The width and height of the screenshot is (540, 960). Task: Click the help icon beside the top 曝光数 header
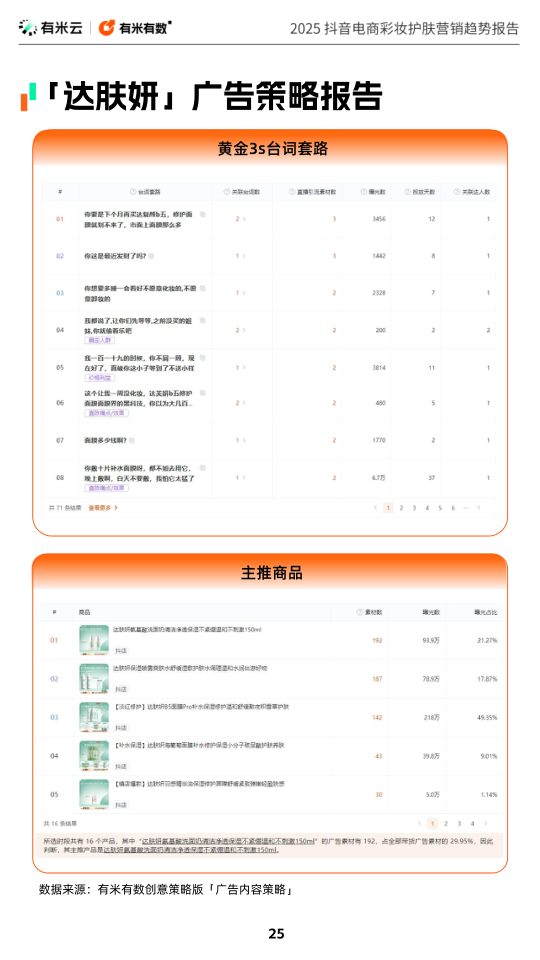tap(364, 192)
